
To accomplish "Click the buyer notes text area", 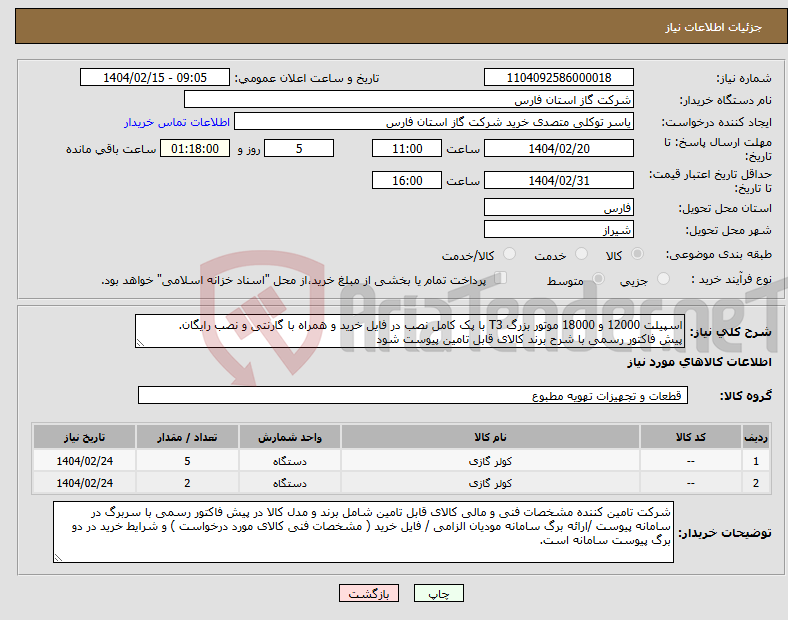I will tap(363, 532).
